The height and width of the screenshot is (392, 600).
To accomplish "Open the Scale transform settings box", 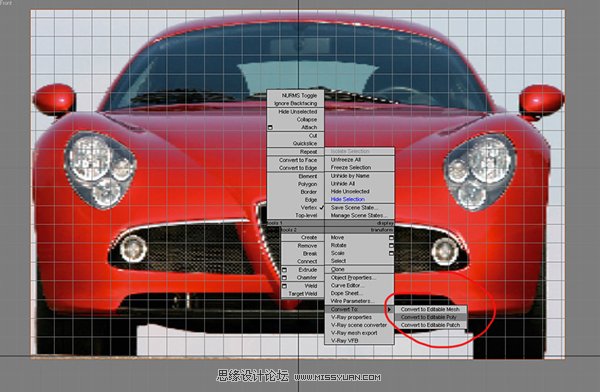I will pyautogui.click(x=391, y=253).
